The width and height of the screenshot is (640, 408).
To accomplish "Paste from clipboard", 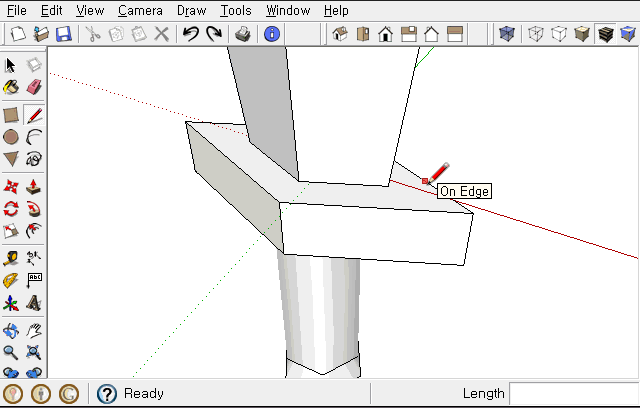I will pyautogui.click(x=139, y=34).
